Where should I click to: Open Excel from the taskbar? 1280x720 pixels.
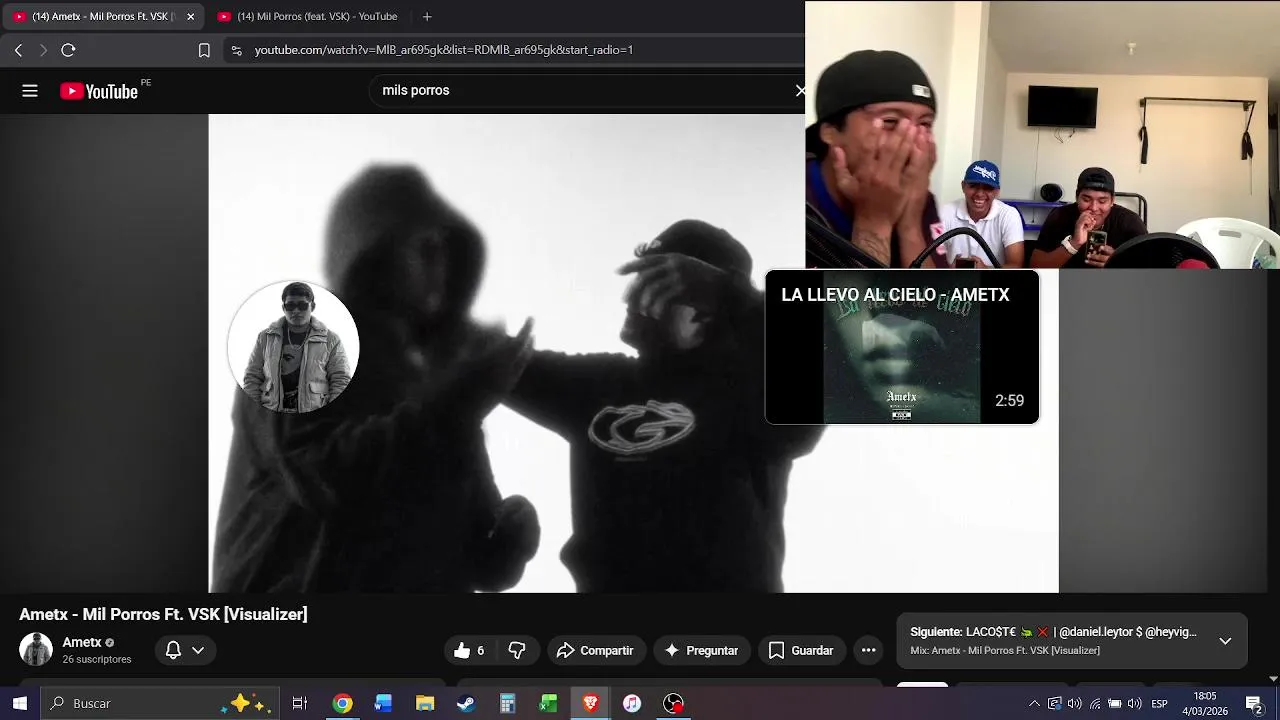pyautogui.click(x=548, y=703)
